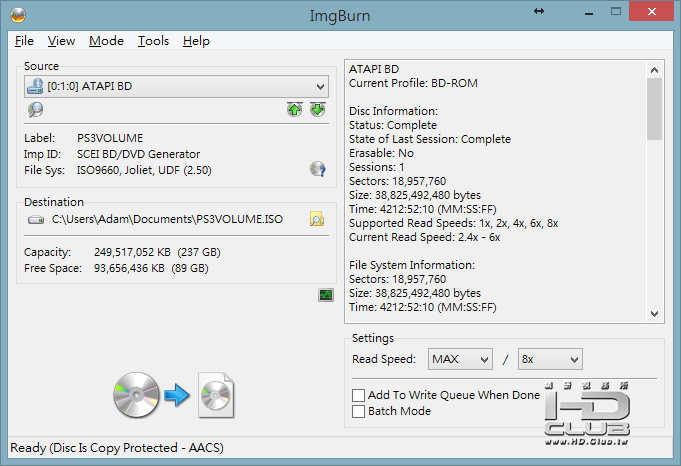Click the info panel scroll down arrow
681x466 pixels.
tap(655, 314)
